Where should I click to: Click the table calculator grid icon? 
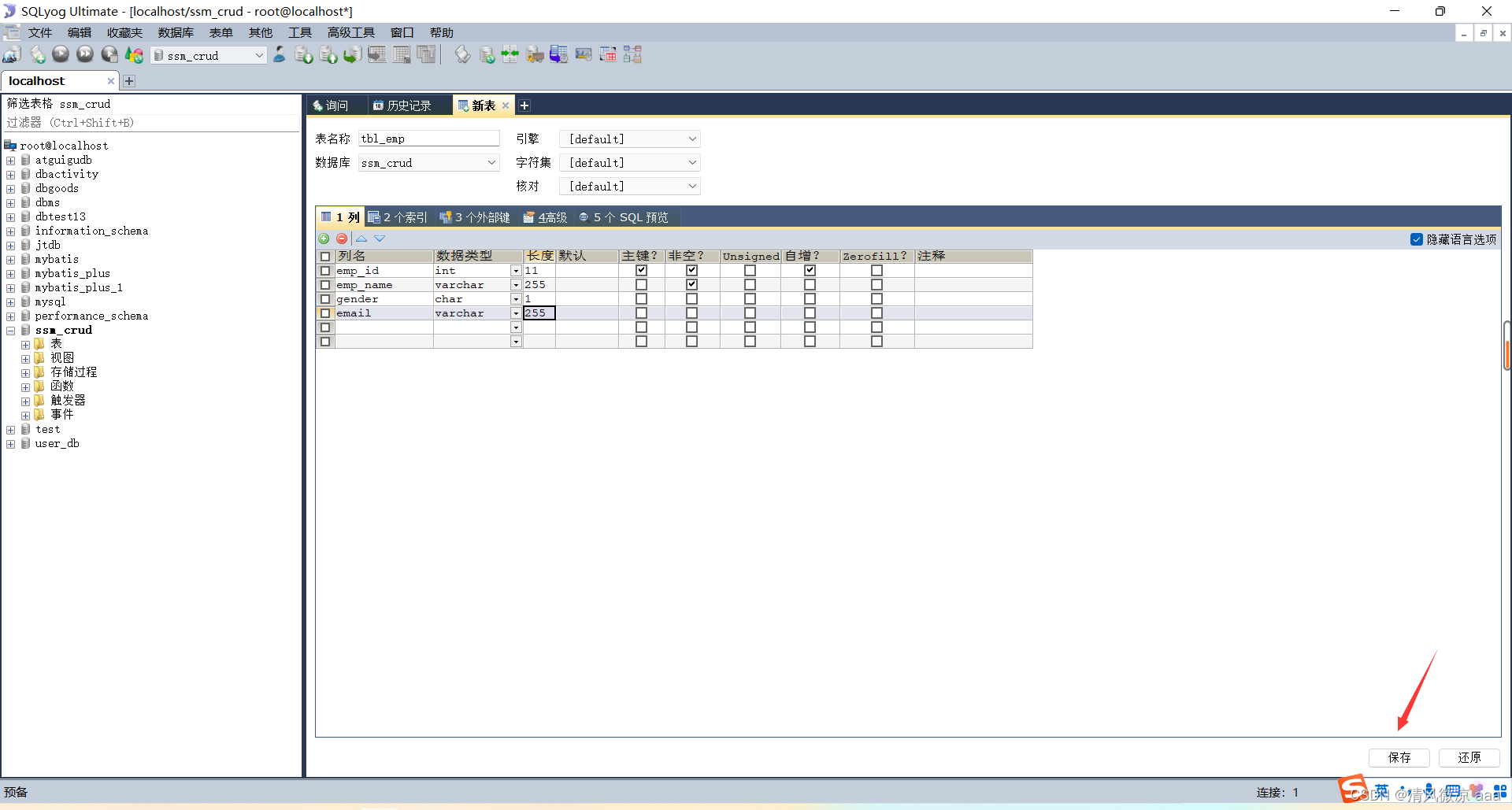pyautogui.click(x=402, y=54)
